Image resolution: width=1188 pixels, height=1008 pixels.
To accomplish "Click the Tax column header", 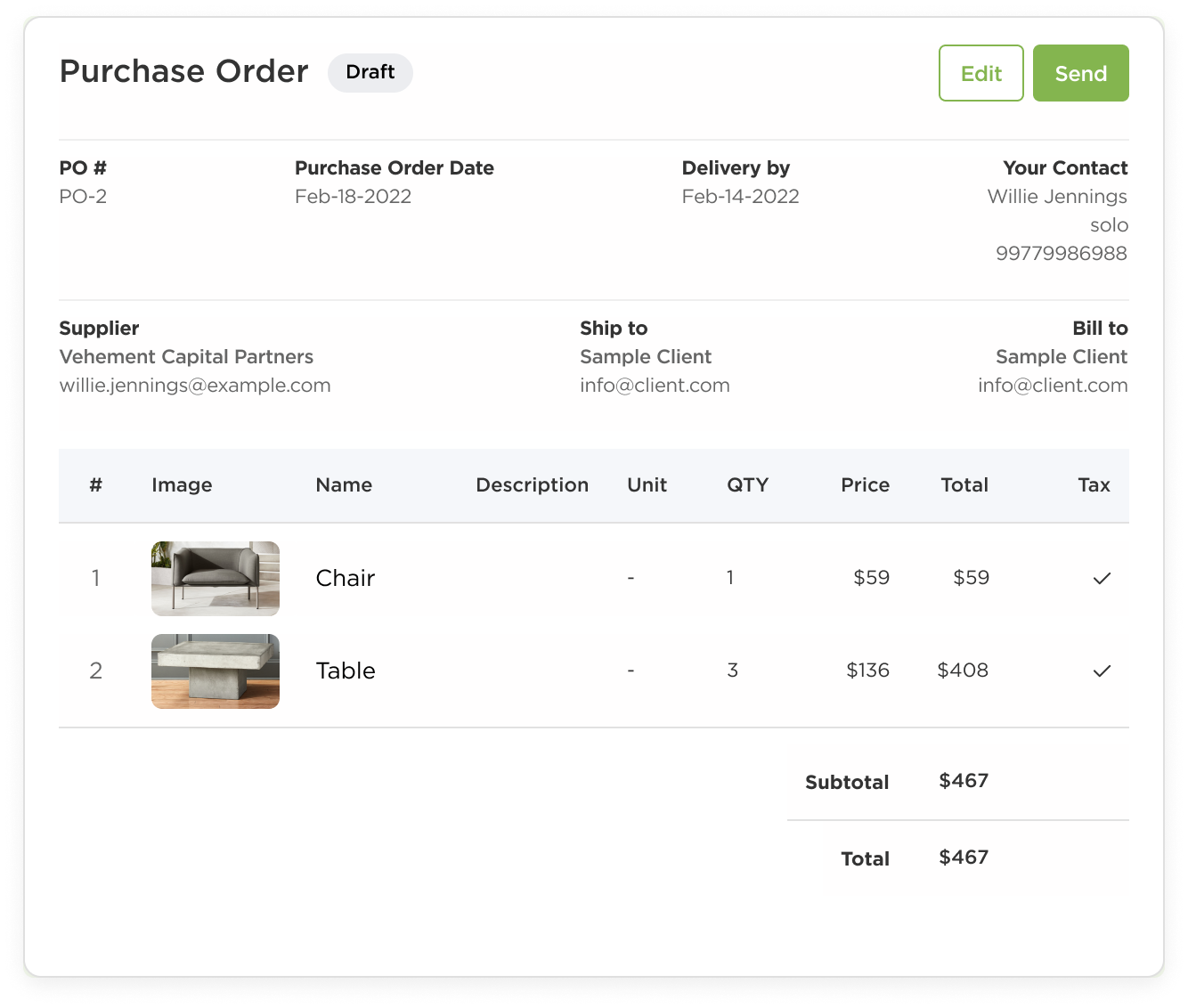I will click(1094, 484).
